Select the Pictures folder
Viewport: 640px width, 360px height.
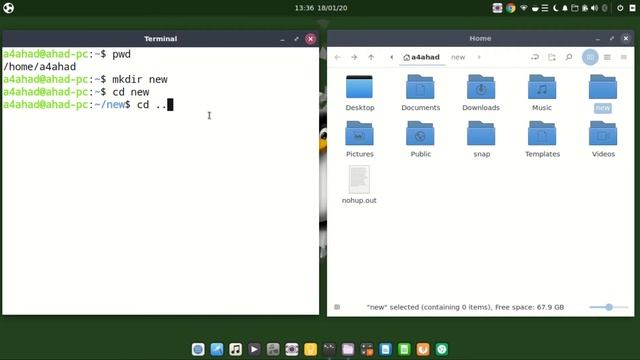pyautogui.click(x=359, y=139)
